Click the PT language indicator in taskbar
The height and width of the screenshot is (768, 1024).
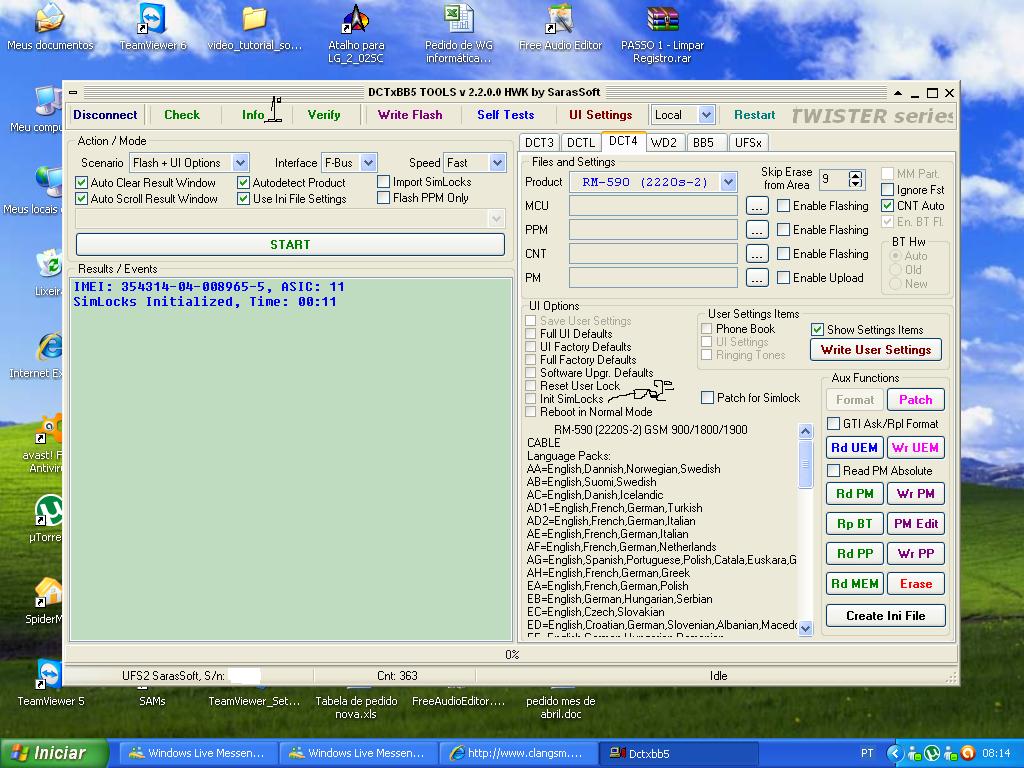867,753
